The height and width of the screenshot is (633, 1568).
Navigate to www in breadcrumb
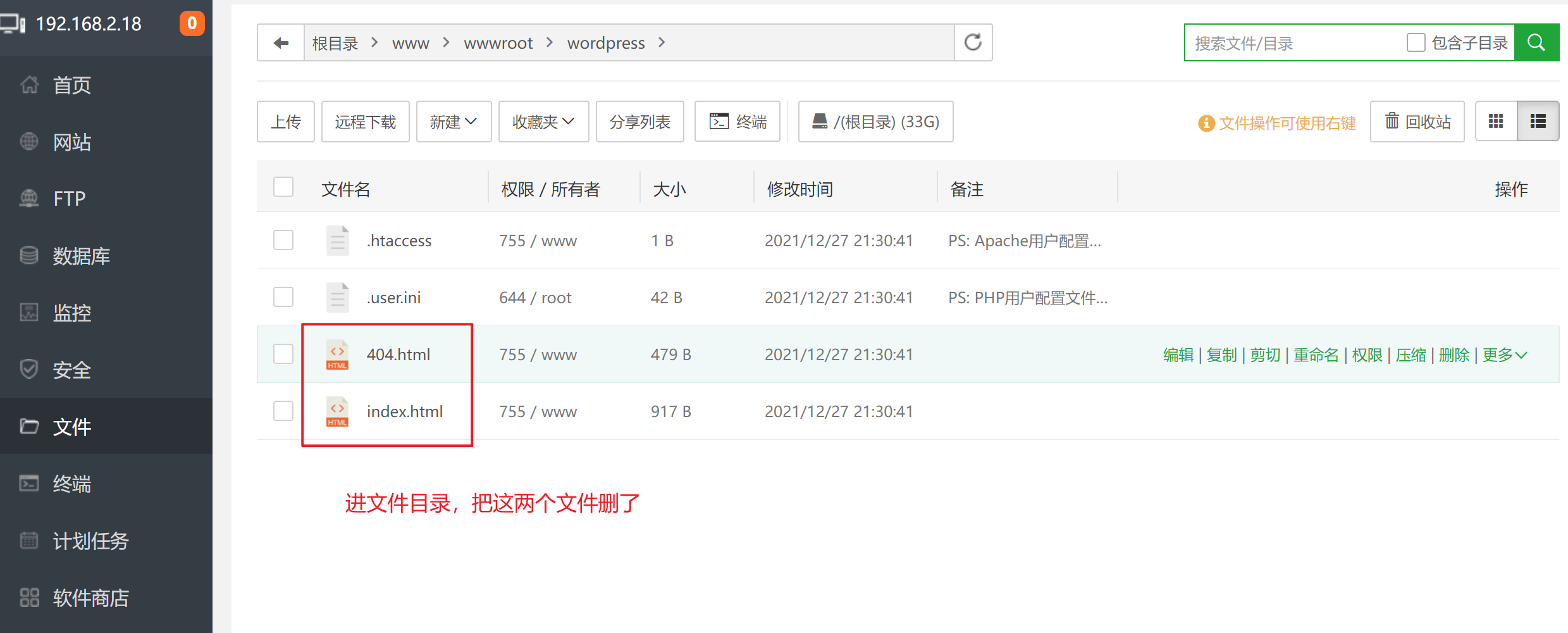[x=411, y=43]
